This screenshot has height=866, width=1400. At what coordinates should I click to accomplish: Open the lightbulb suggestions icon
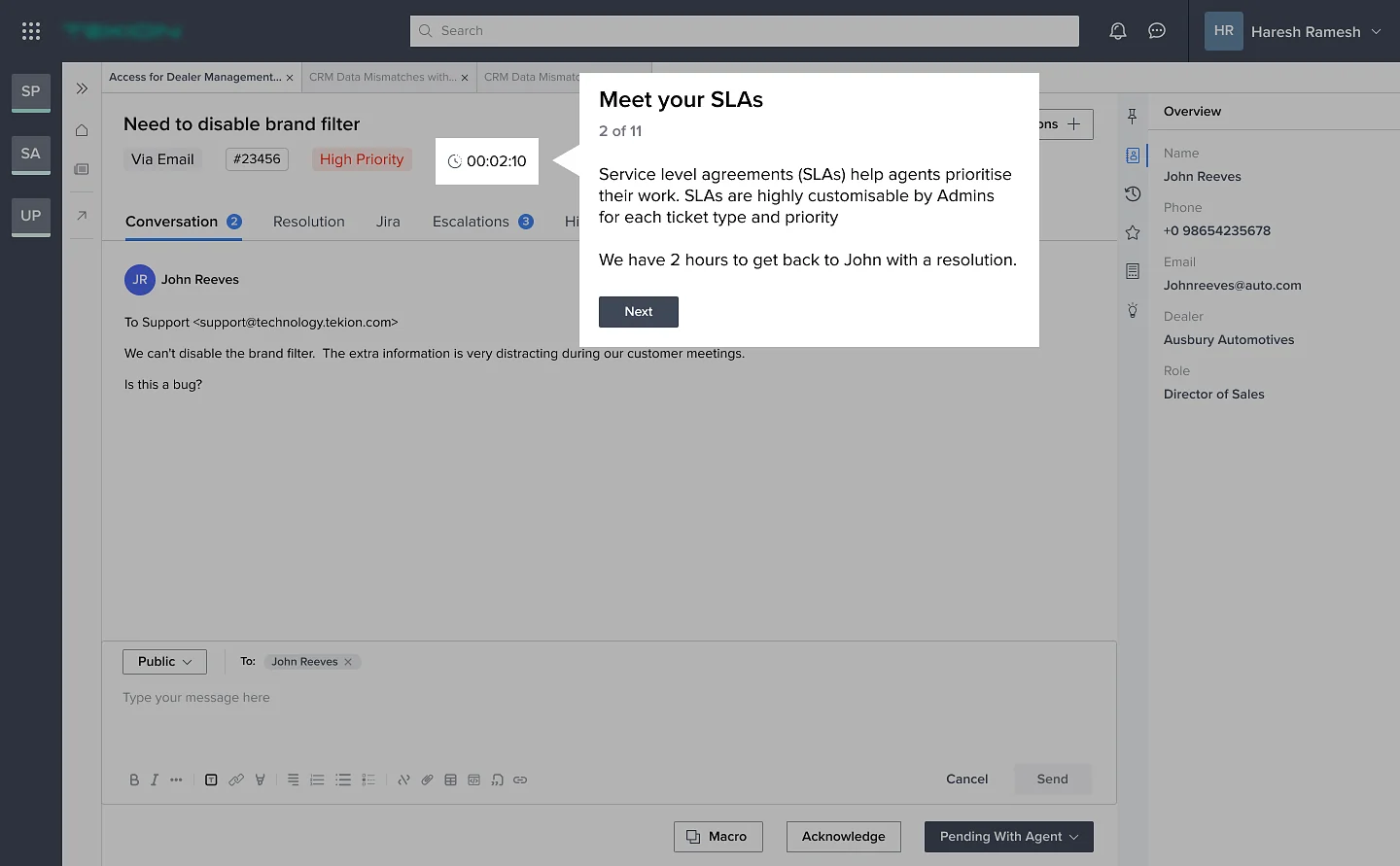pos(1133,310)
